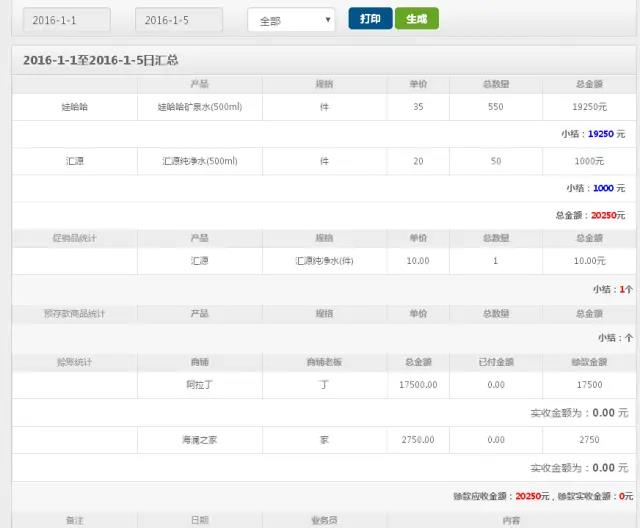
Task: Click the 2016-1-1至2016-1-5日汇总 report title
Action: point(101,61)
